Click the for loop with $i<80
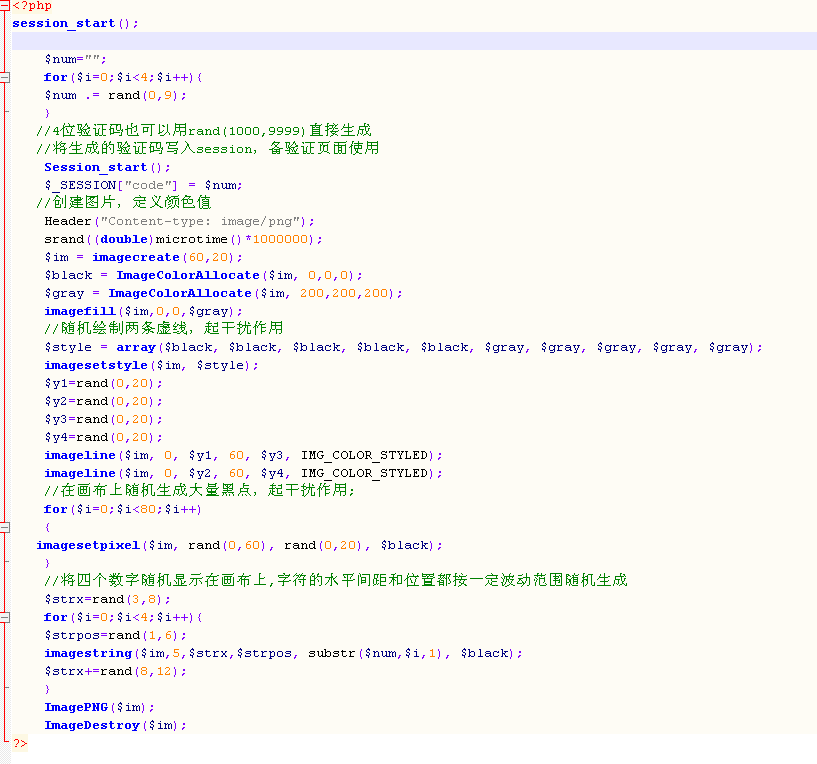This screenshot has width=817, height=764. click(123, 509)
